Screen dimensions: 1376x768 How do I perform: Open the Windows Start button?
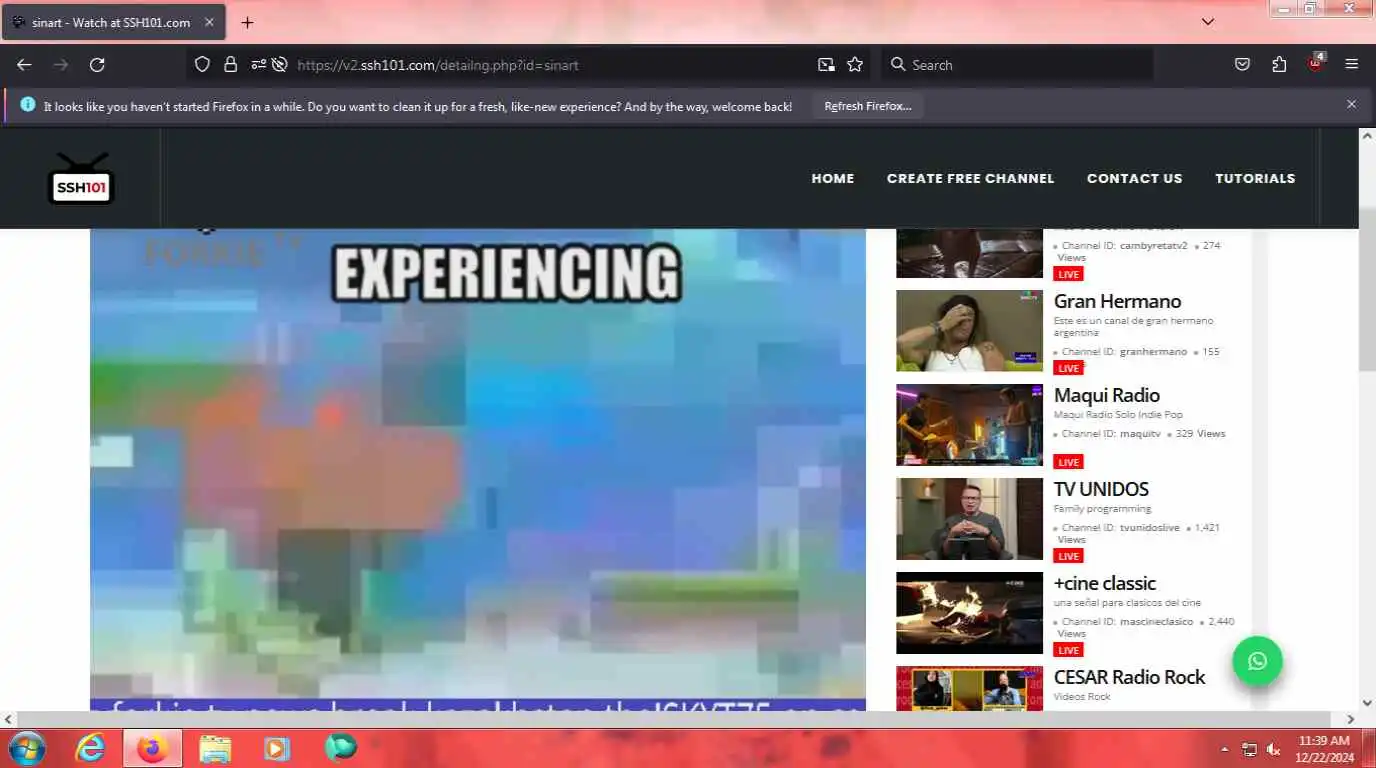[x=27, y=748]
